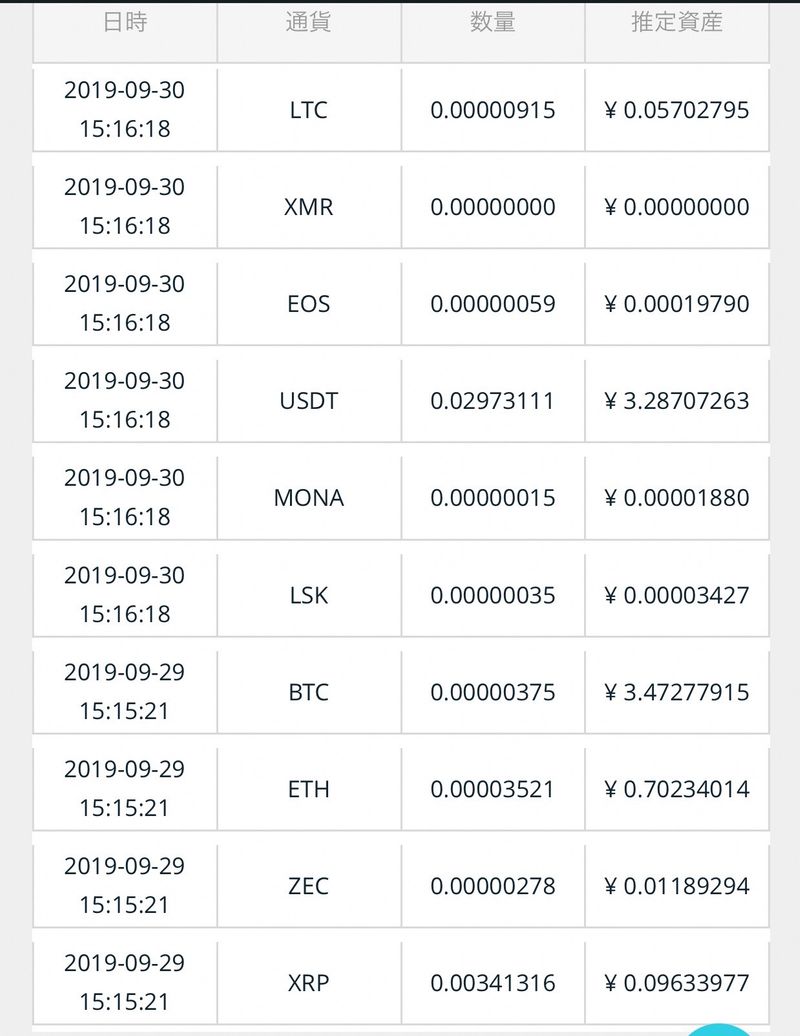Image resolution: width=800 pixels, height=1036 pixels.
Task: Select the ETH currency cell
Action: pyautogui.click(x=308, y=789)
